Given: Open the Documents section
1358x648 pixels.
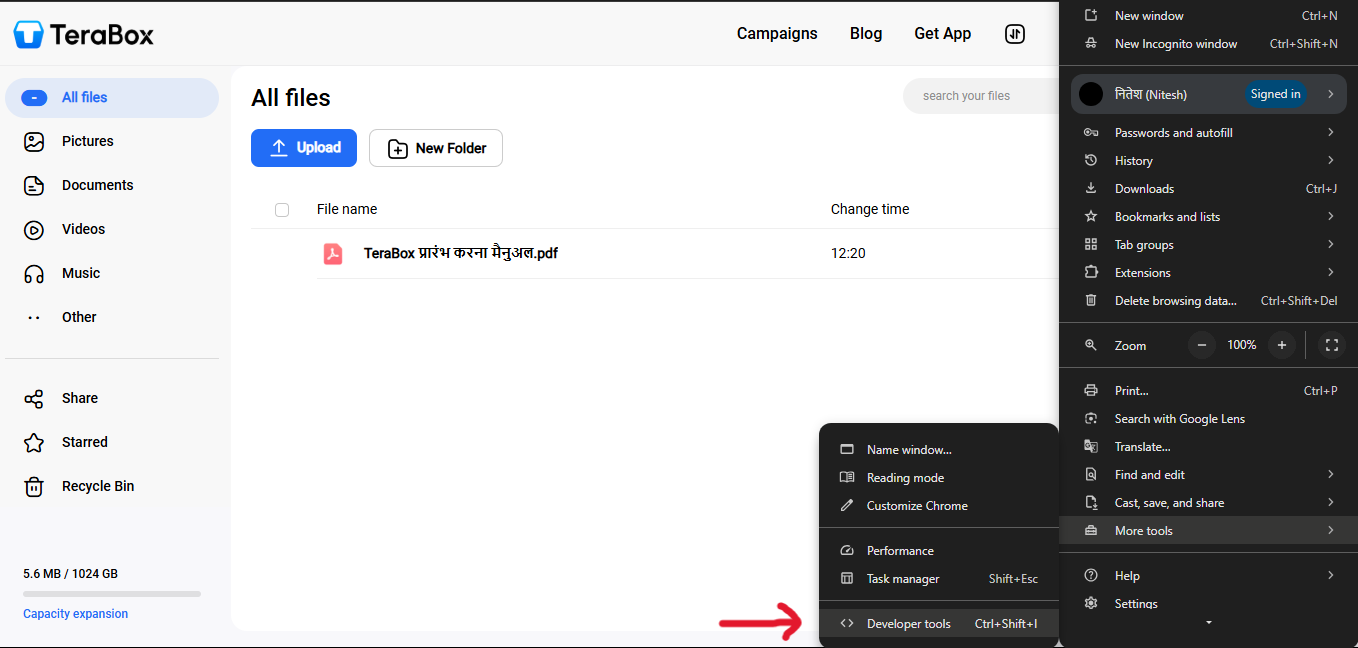Looking at the screenshot, I should (97, 185).
